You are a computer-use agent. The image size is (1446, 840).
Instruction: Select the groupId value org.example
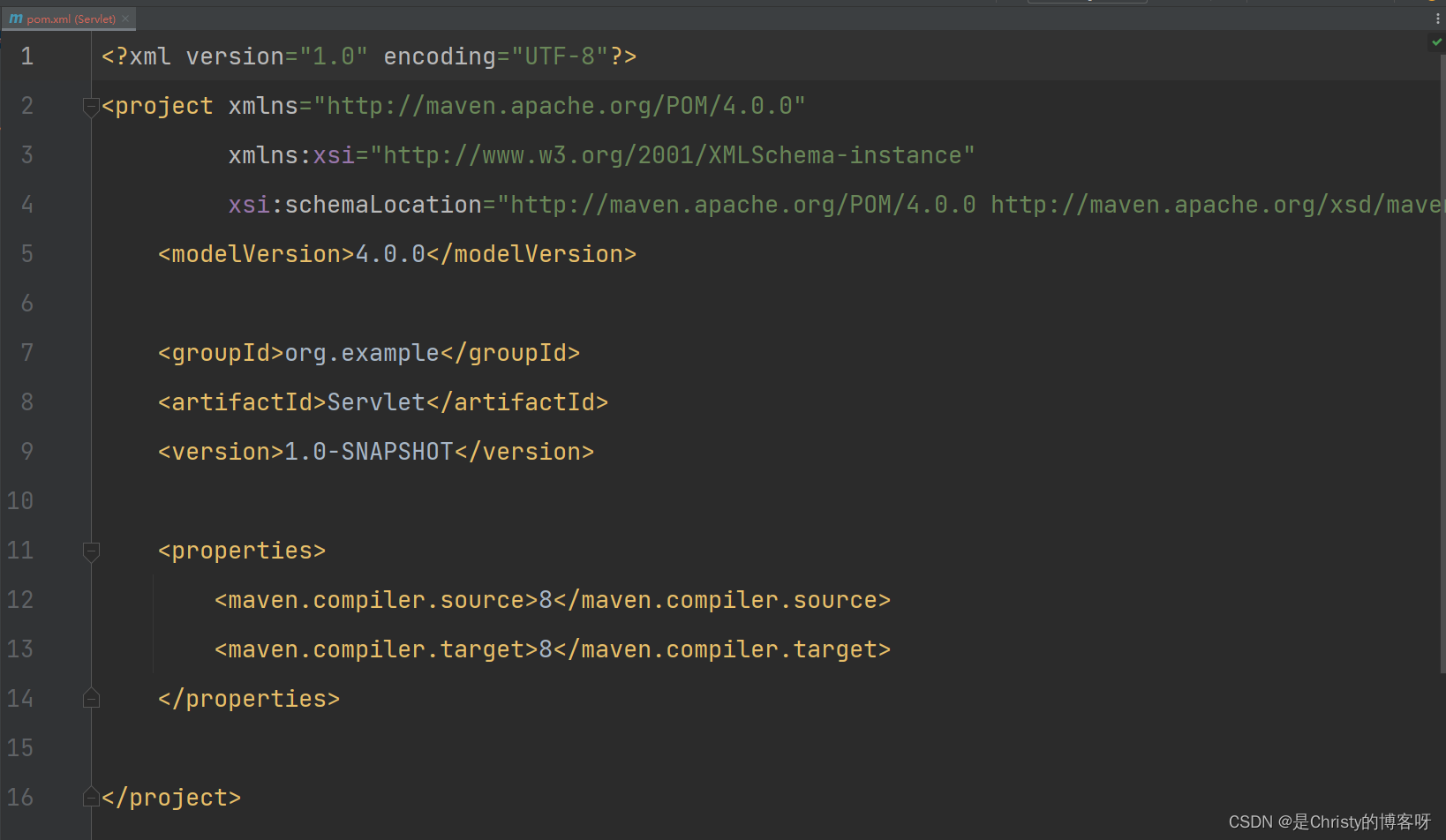(360, 352)
